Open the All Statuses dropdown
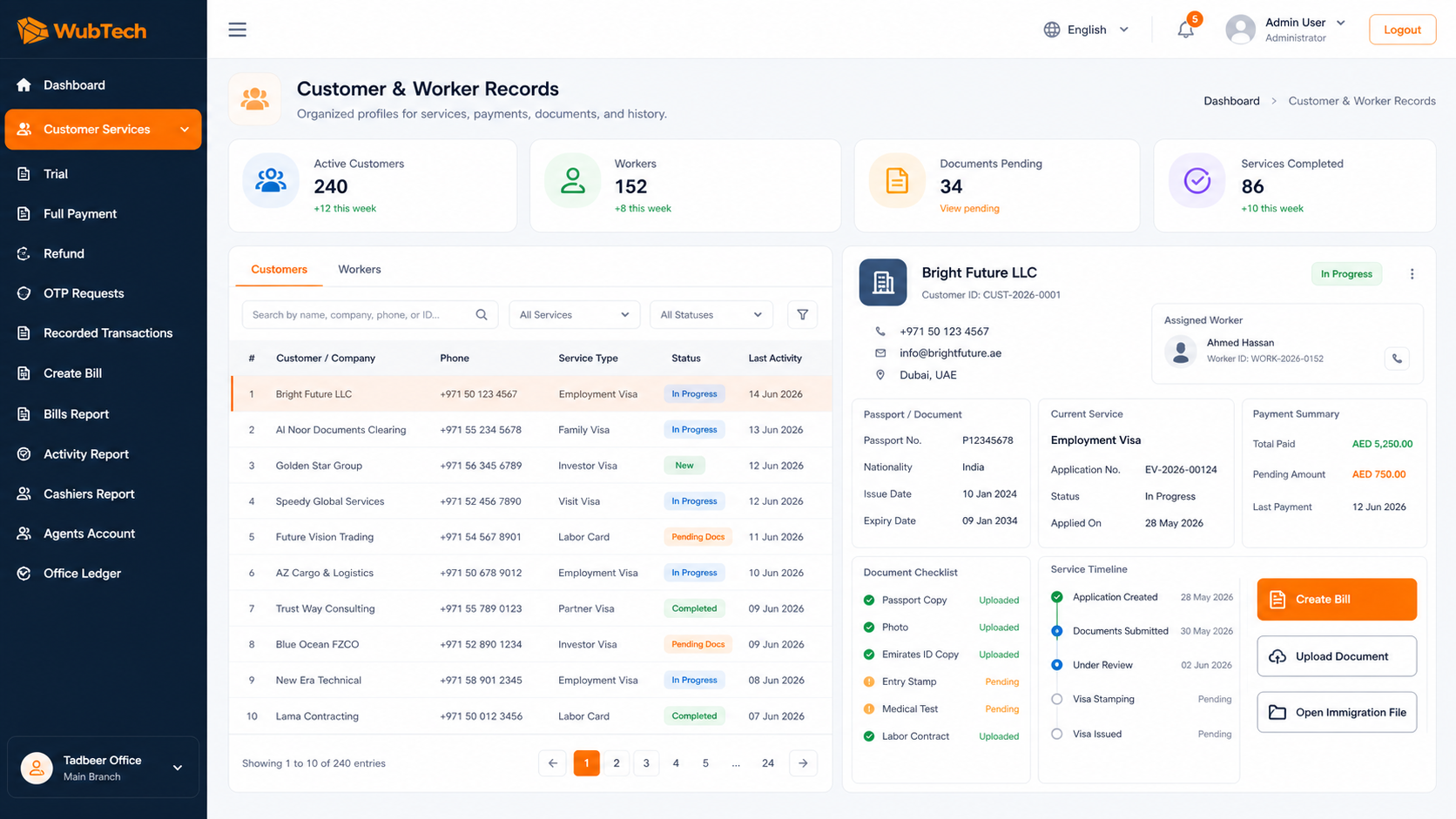Screen dimensions: 1456x819 tap(711, 314)
